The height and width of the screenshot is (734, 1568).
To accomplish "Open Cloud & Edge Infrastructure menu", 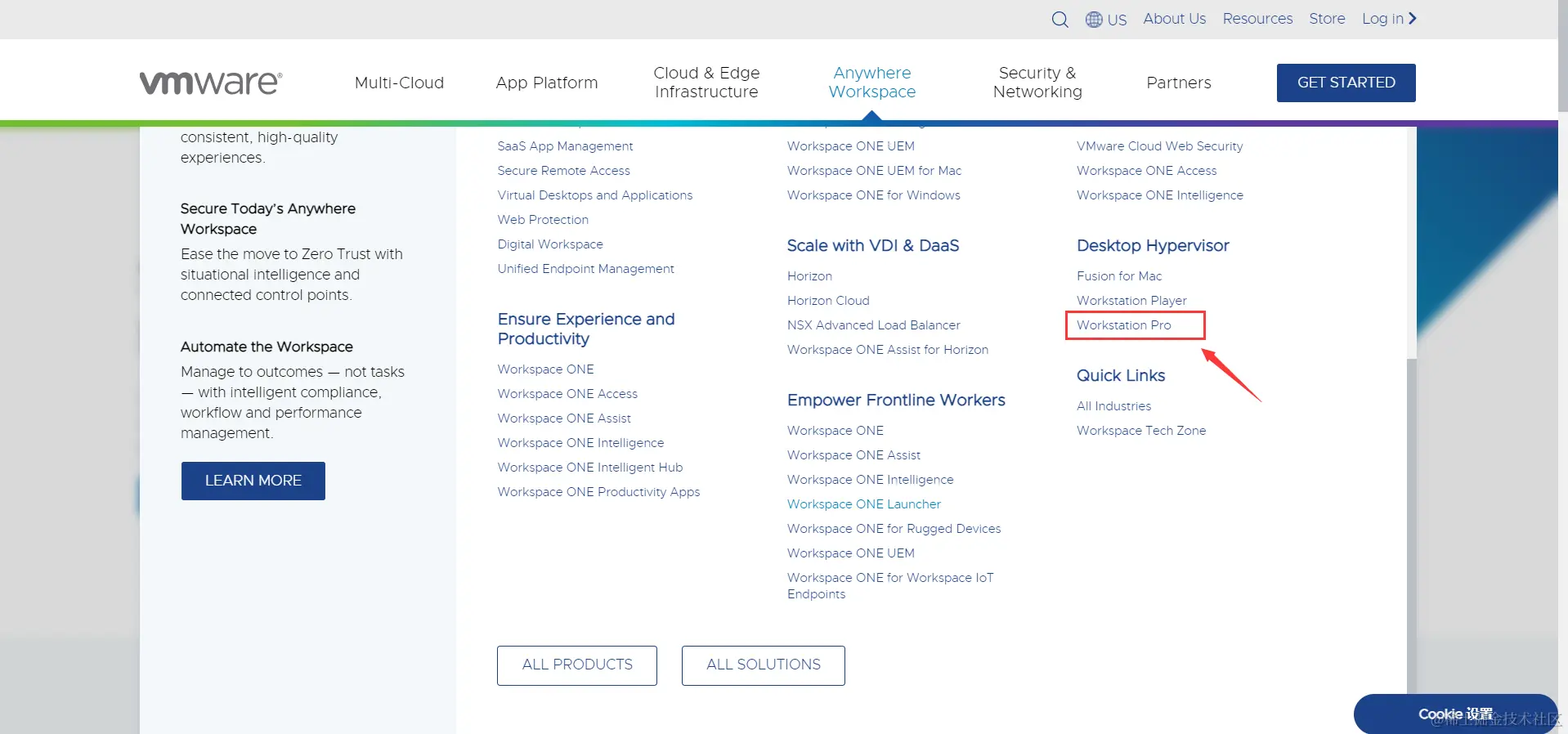I will [706, 83].
